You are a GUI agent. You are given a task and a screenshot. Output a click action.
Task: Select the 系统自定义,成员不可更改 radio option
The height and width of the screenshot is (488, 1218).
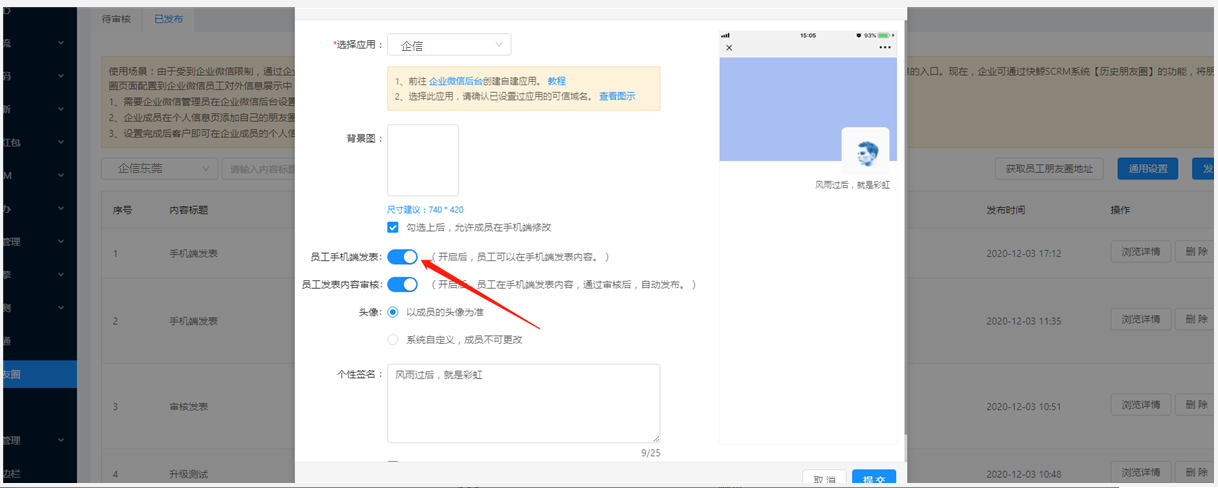click(393, 339)
